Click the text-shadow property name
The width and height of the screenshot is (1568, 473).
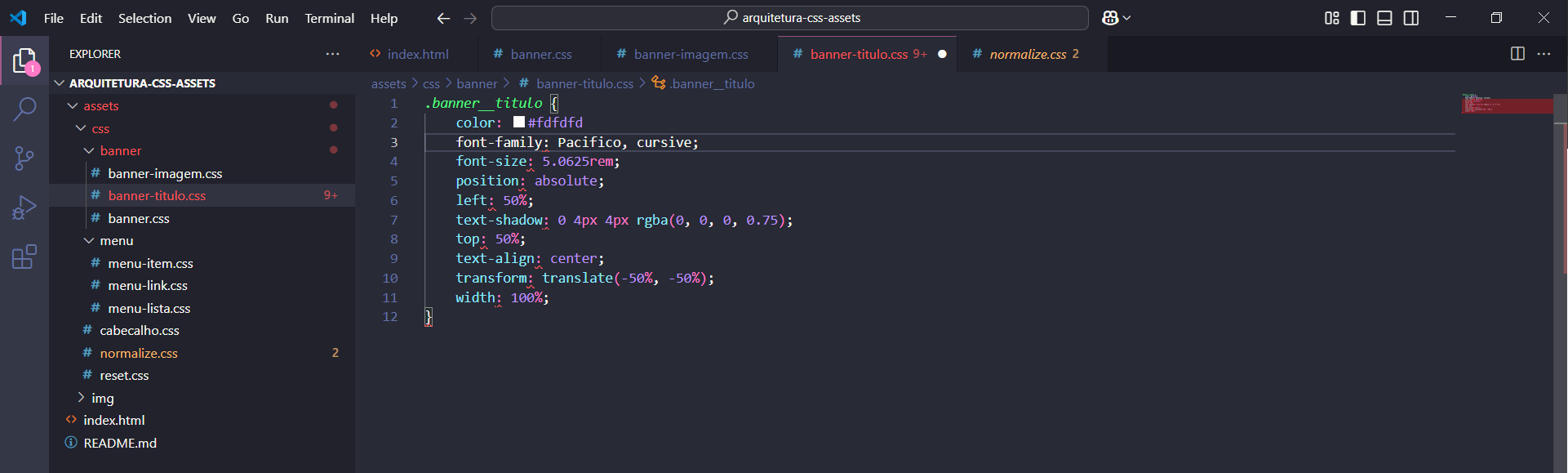click(x=500, y=220)
